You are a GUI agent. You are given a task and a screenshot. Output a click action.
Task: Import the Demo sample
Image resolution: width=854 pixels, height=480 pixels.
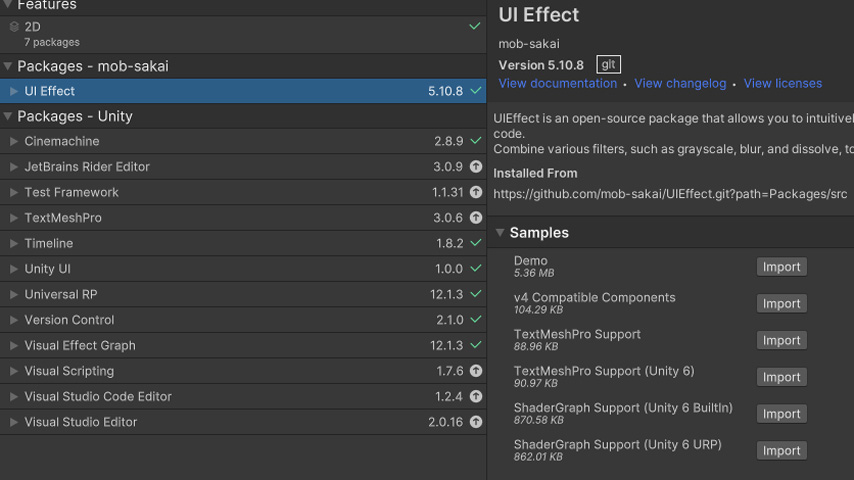coord(782,267)
